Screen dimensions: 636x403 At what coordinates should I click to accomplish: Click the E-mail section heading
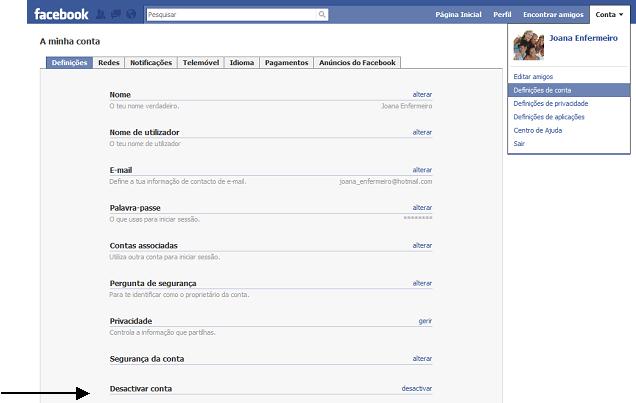pos(121,170)
